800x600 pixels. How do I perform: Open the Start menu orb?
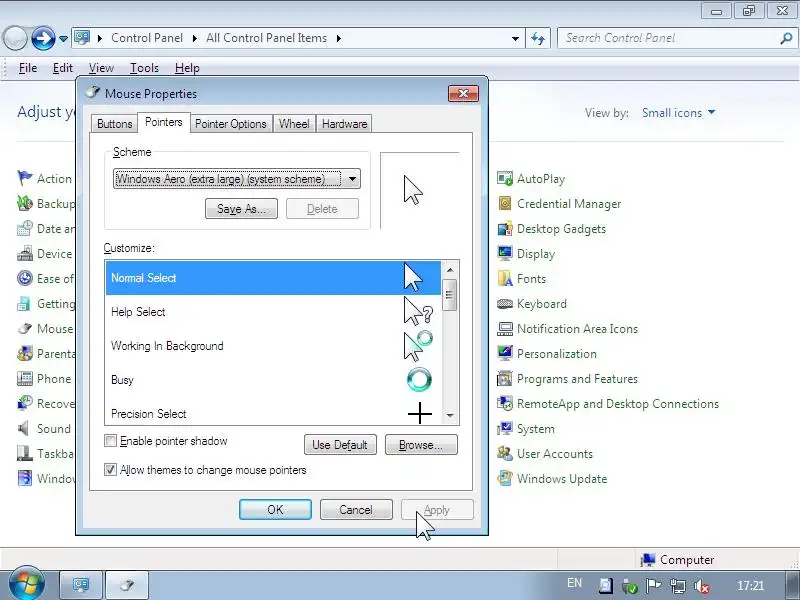click(27, 583)
